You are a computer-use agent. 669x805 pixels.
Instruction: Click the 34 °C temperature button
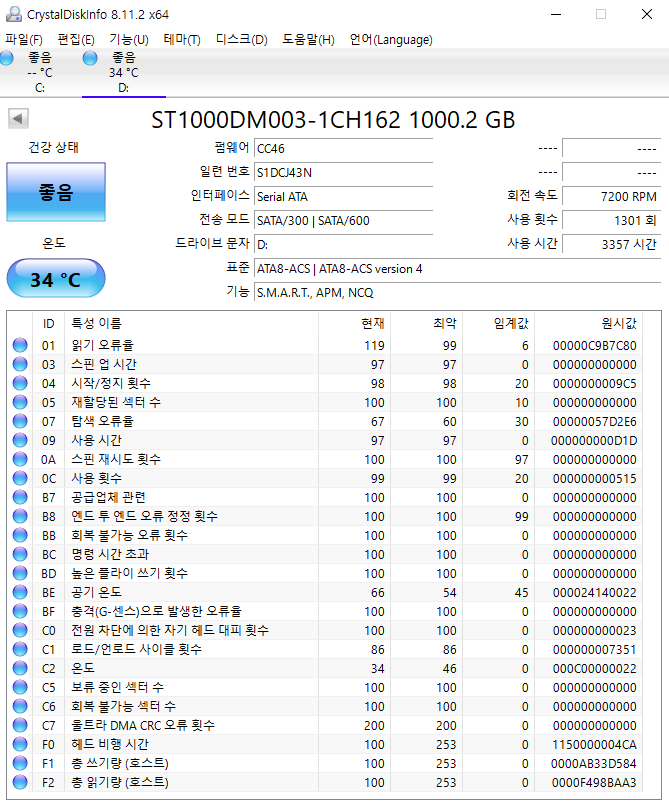tap(56, 279)
